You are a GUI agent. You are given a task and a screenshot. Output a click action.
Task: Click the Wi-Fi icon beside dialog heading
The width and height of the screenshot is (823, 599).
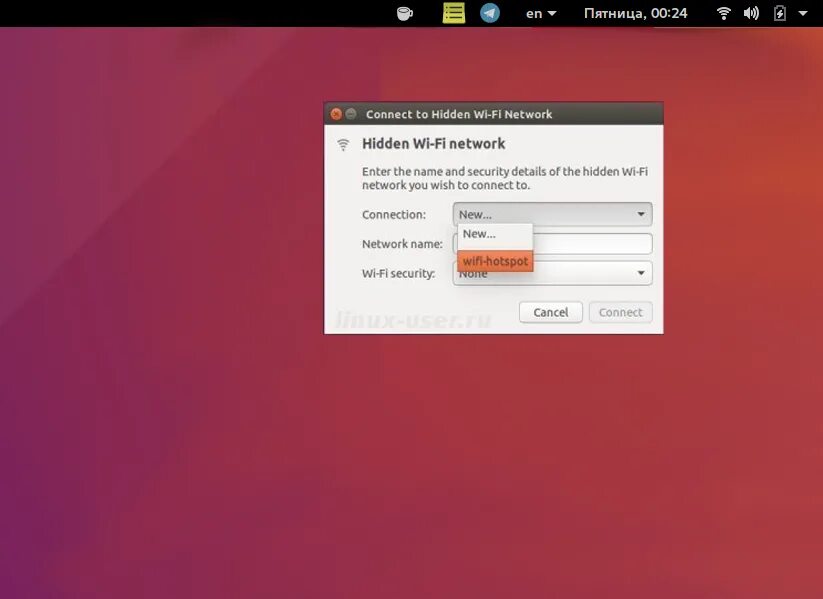click(x=343, y=144)
